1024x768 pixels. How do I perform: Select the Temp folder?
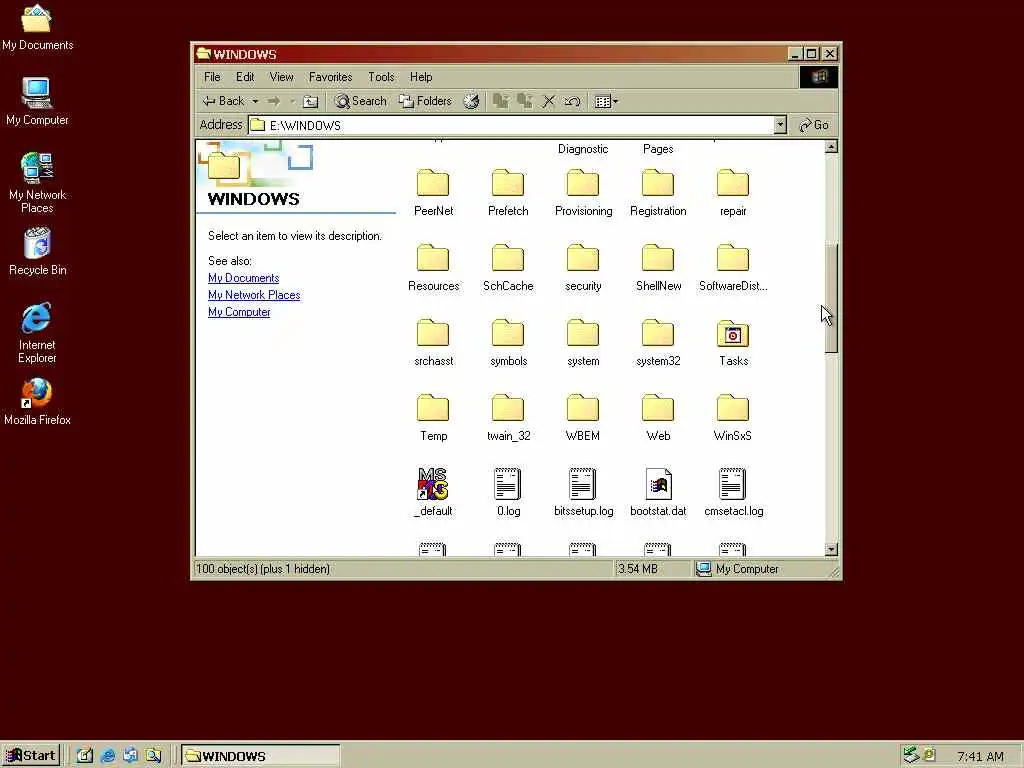[x=433, y=417]
